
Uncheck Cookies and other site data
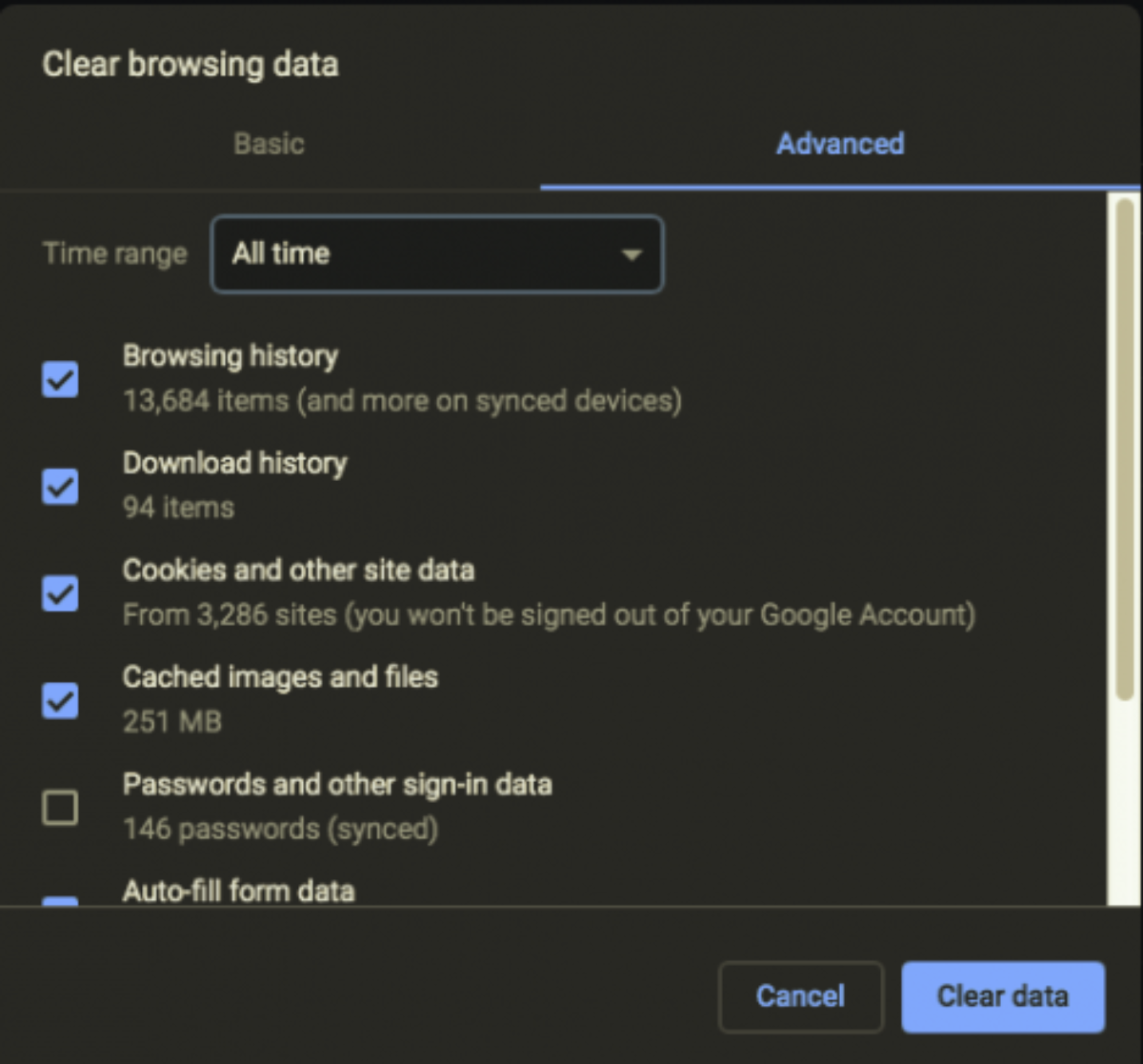click(60, 593)
